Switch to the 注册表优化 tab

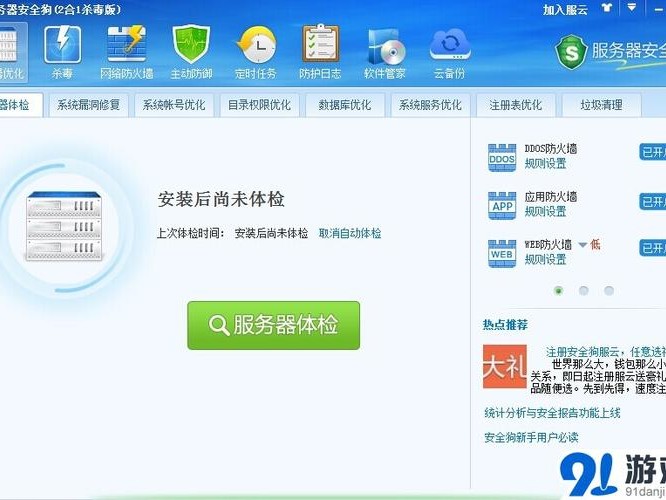(516, 105)
